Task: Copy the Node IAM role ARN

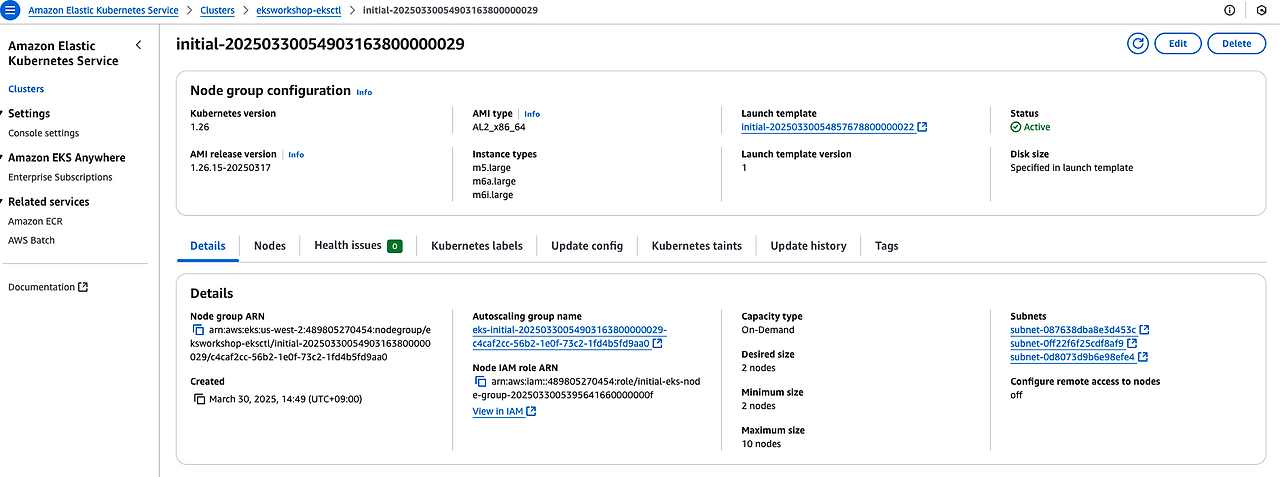Action: (480, 381)
